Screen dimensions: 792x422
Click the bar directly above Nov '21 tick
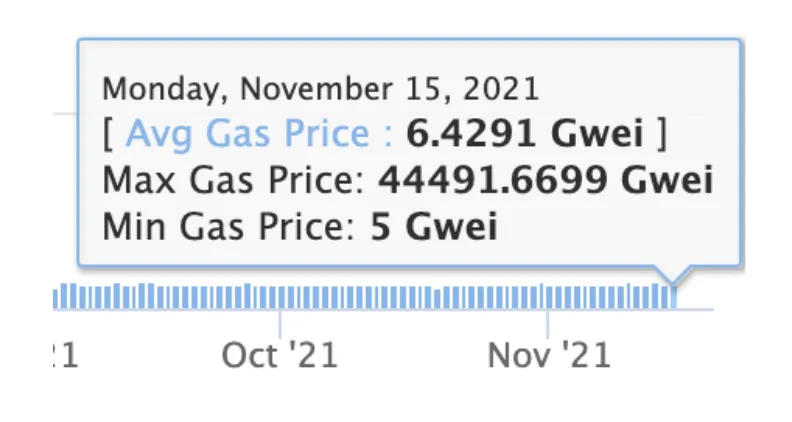pos(549,299)
